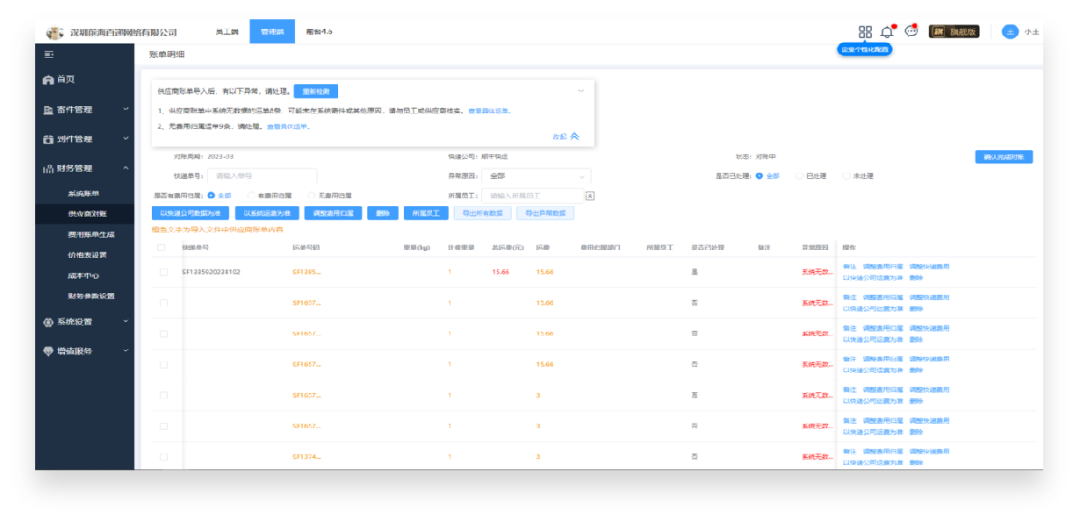Click the 财务管理 sidebar icon

48,168
